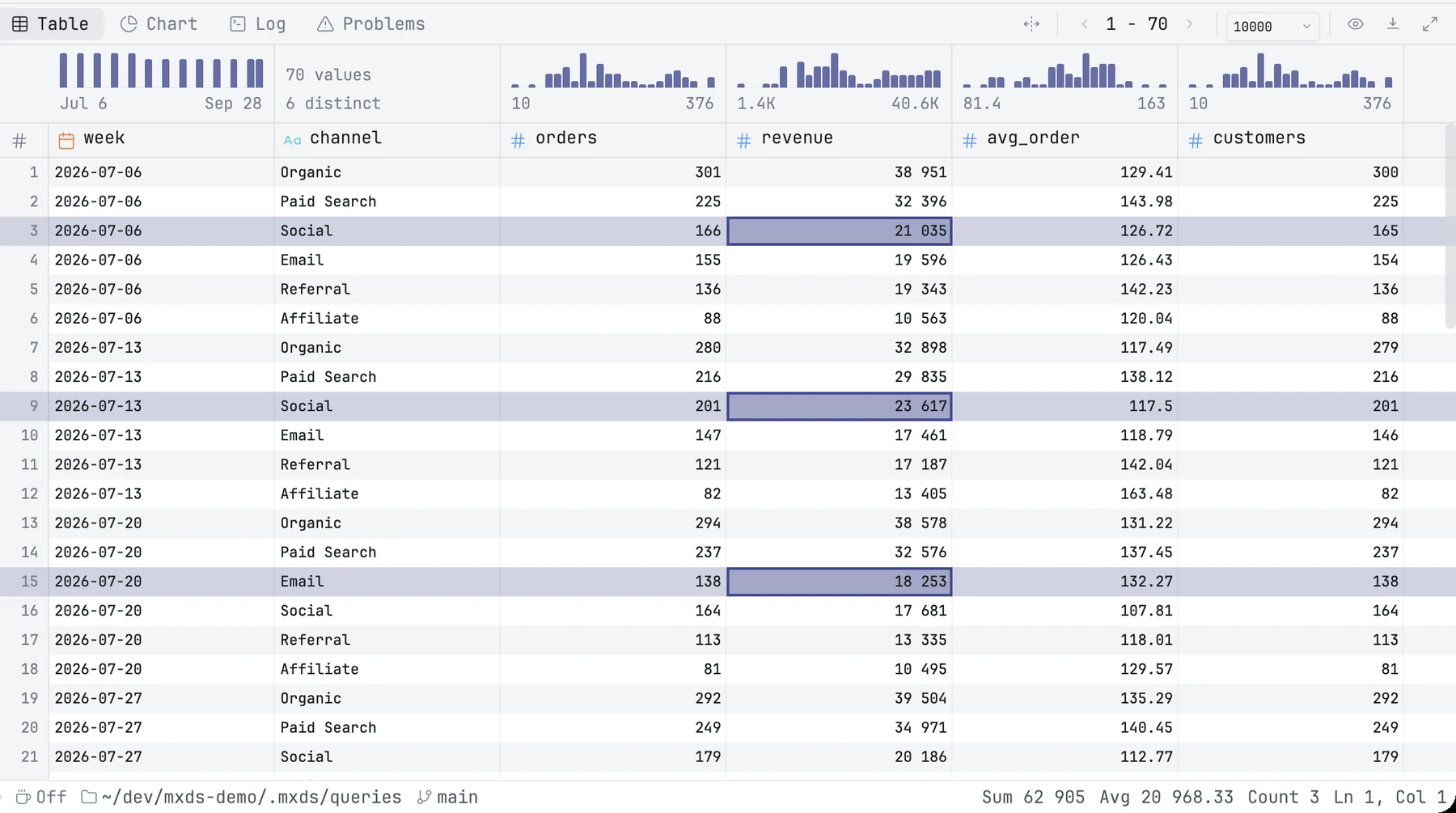Click 70 values summary in channel column
The image size is (1456, 813).
pyautogui.click(x=328, y=75)
